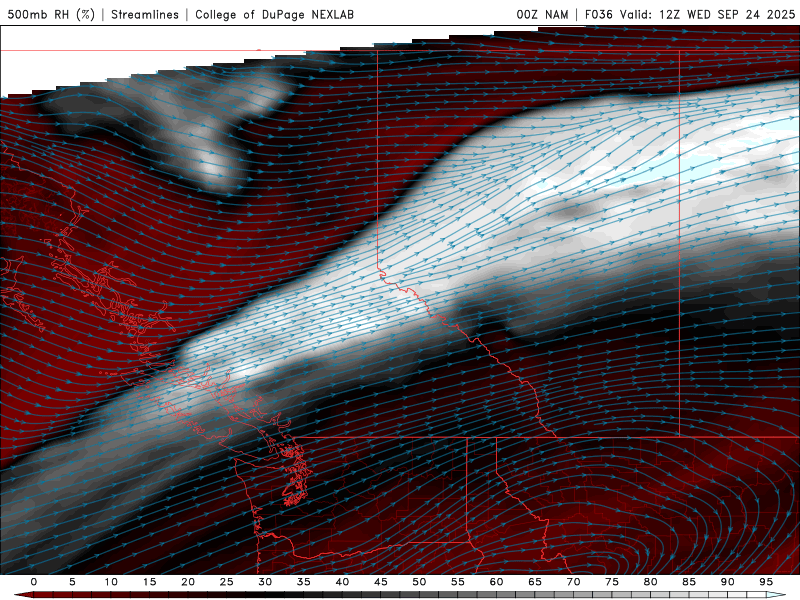Click the '500mb RH (%)' title text

(51, 14)
